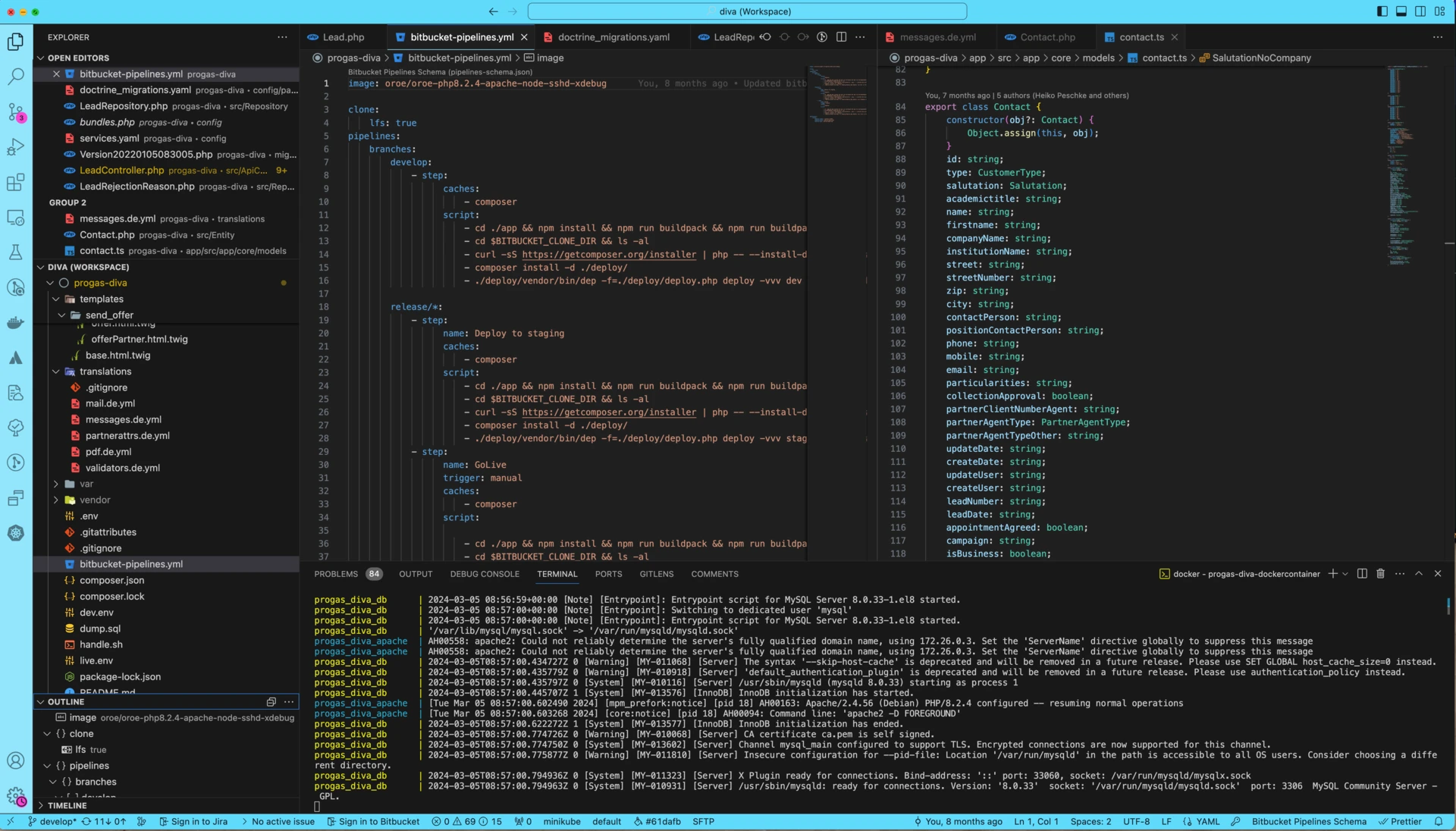This screenshot has width=1456, height=831.
Task: Expand the vendor folder in the Explorer
Action: [95, 500]
